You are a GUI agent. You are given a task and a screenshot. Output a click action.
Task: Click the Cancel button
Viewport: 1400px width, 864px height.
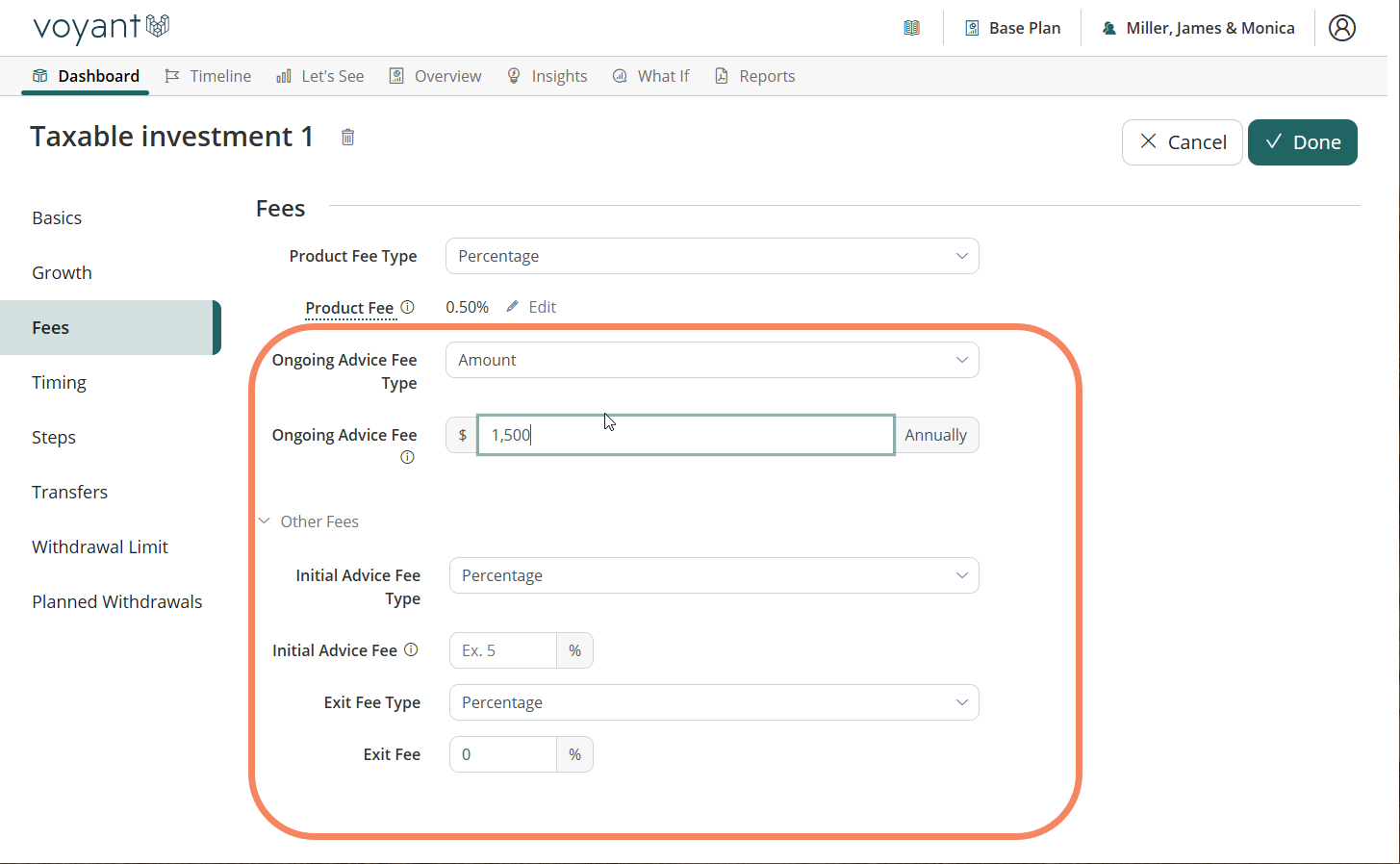1182,142
